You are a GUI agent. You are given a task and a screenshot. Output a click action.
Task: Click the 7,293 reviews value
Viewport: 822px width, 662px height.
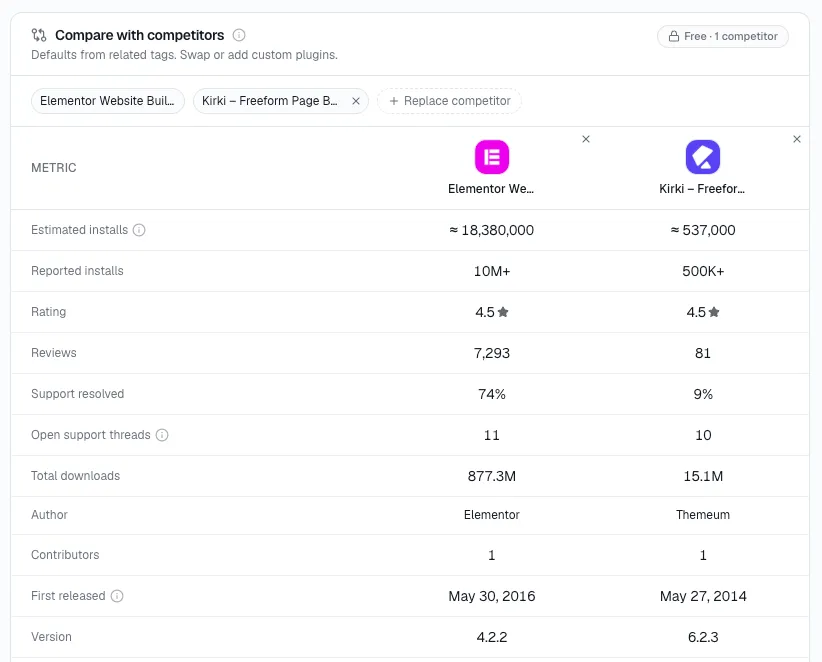(492, 353)
